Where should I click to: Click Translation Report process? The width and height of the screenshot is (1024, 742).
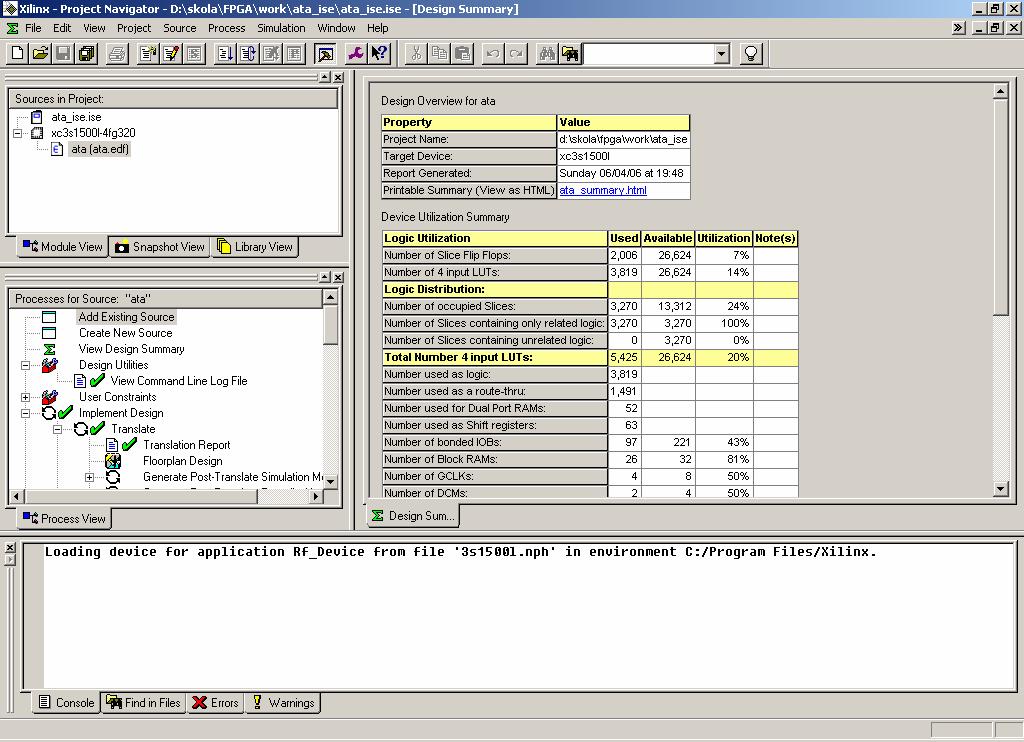pyautogui.click(x=187, y=445)
